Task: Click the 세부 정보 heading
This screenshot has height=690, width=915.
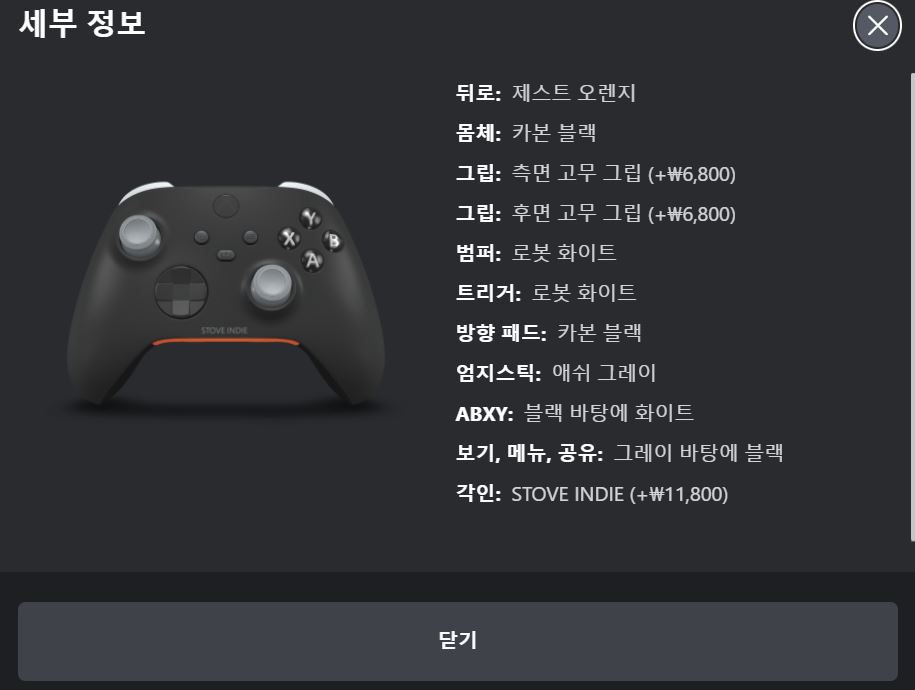Action: [x=82, y=23]
